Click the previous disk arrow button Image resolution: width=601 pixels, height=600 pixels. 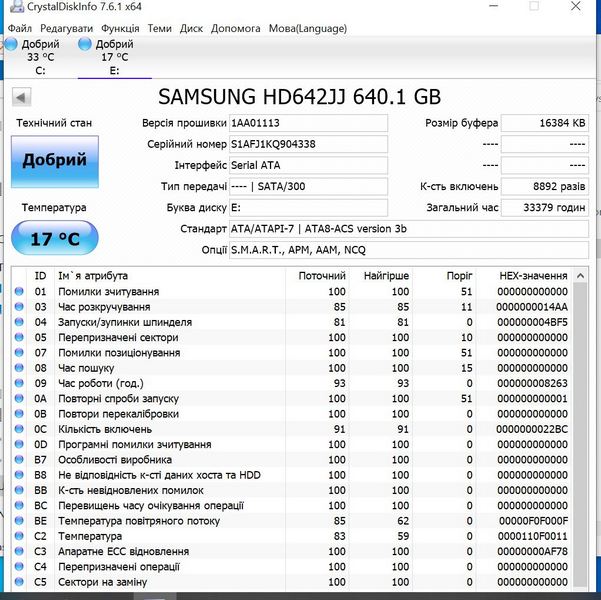coord(21,97)
